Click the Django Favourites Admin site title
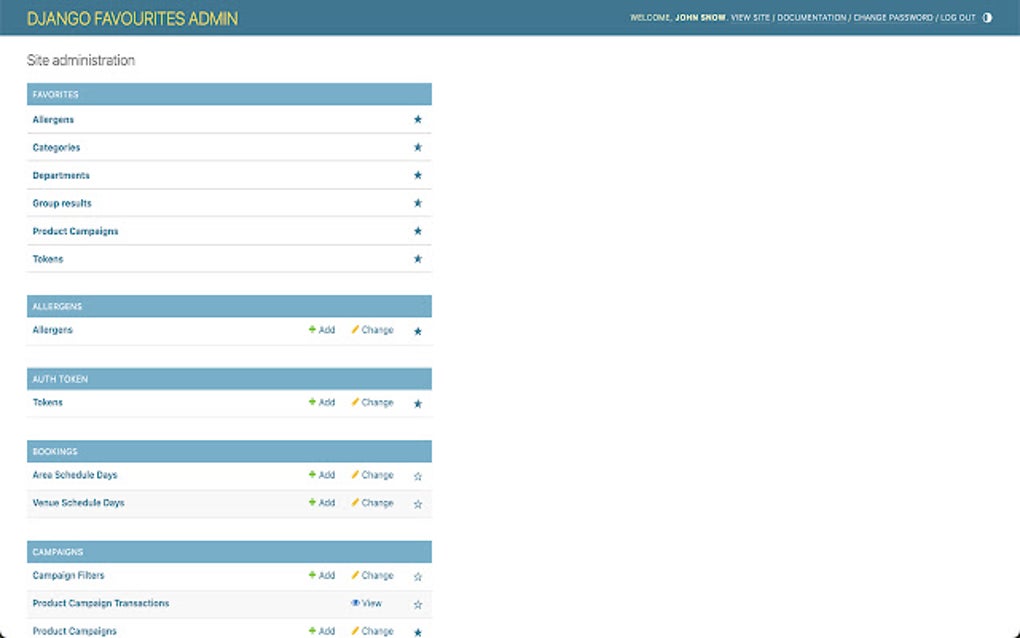The image size is (1020, 638). click(132, 18)
